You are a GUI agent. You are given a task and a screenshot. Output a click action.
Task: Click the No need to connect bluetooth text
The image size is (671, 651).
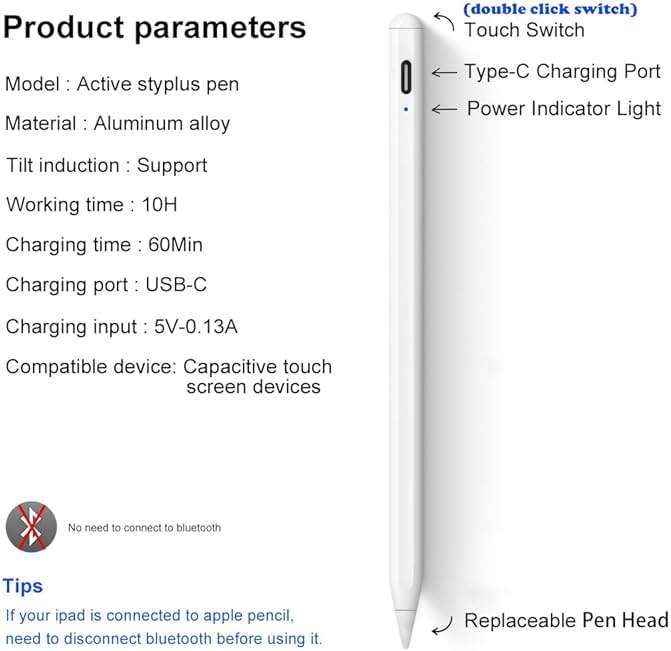pos(144,528)
